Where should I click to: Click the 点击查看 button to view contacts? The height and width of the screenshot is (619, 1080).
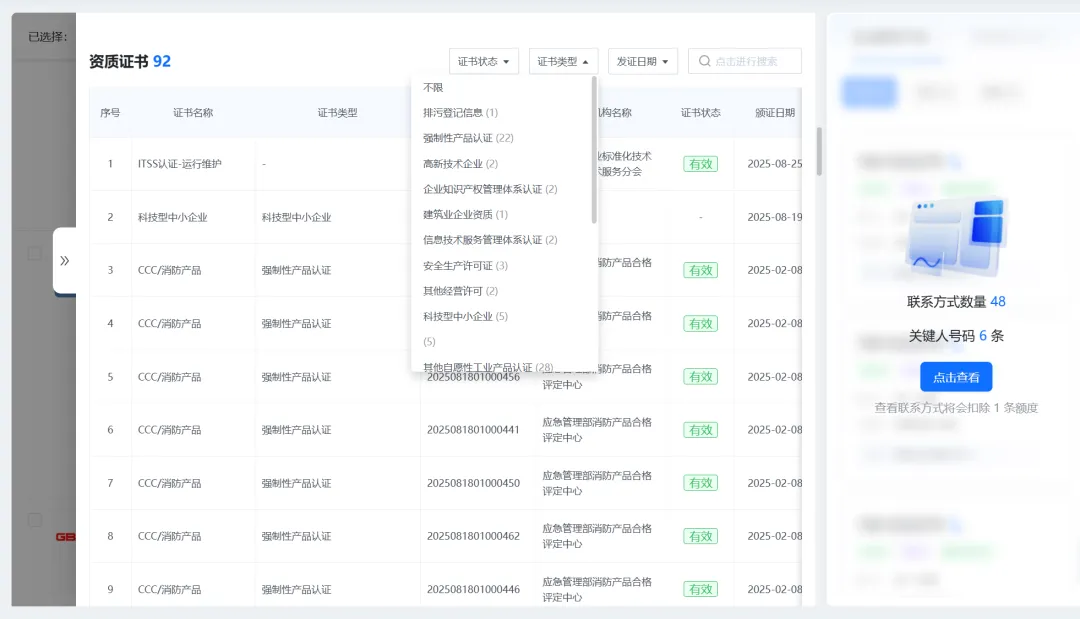pos(955,376)
